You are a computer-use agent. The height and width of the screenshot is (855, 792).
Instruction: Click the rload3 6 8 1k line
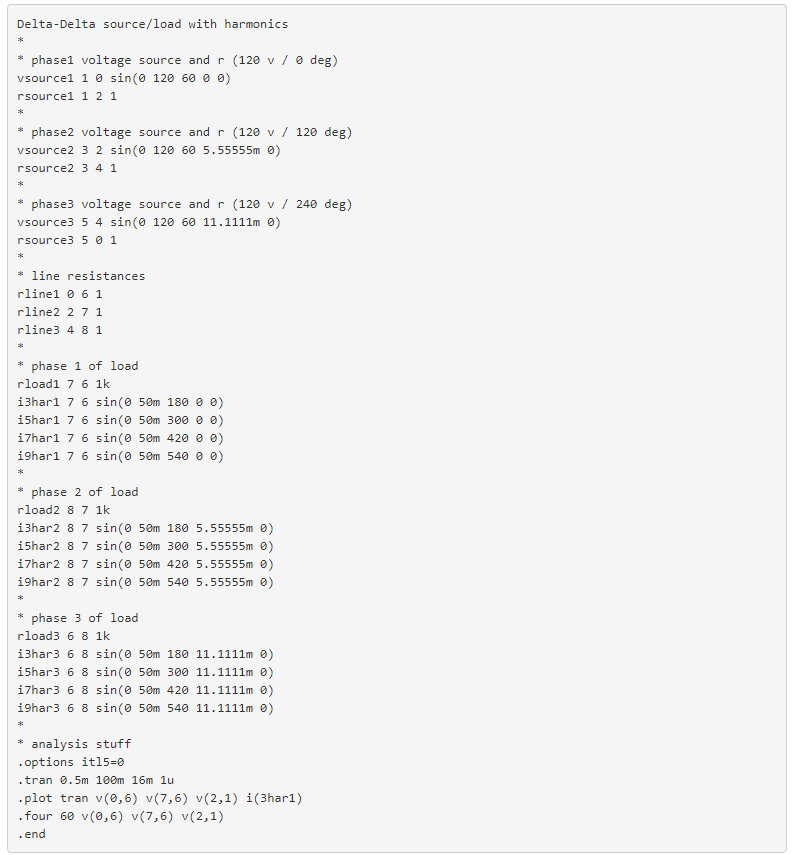[63, 636]
